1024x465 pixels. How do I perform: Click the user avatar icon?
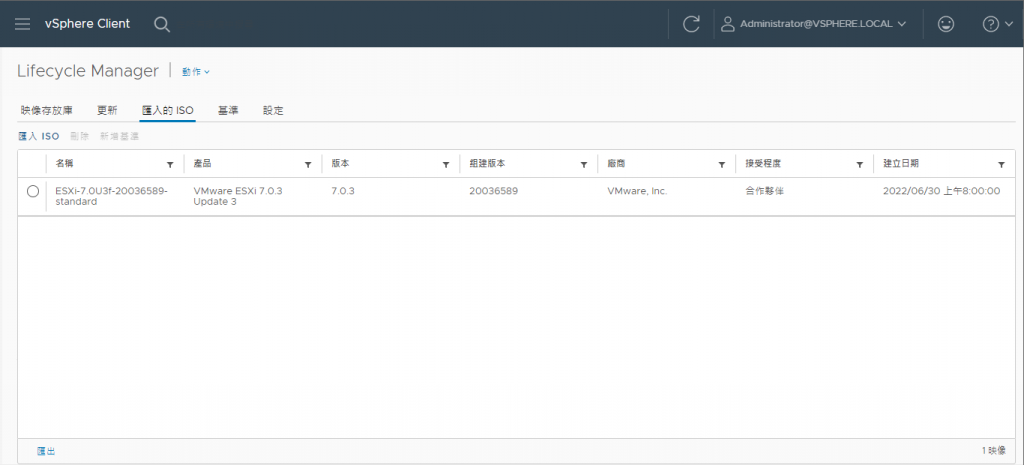click(x=727, y=24)
